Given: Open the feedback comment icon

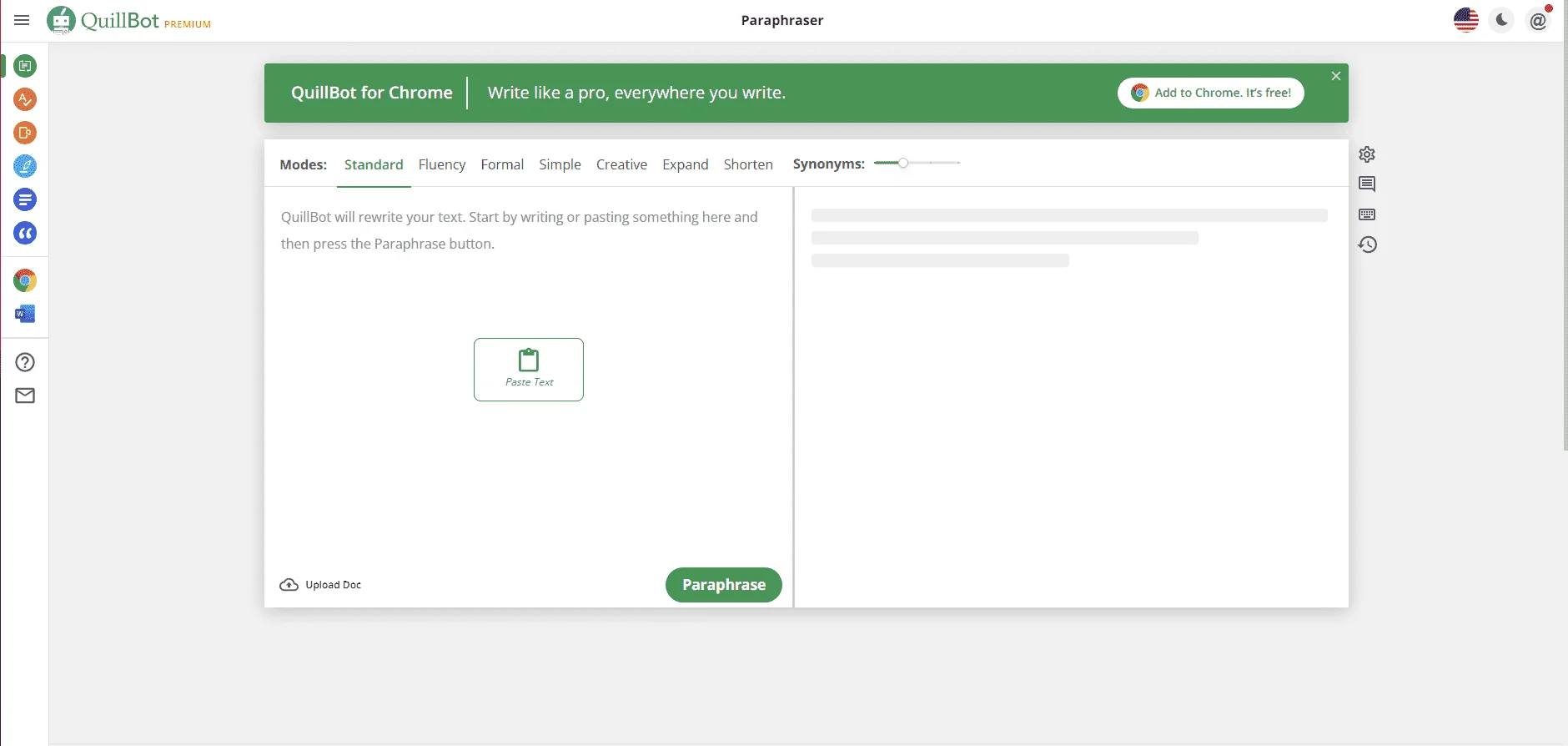Looking at the screenshot, I should 1367,184.
